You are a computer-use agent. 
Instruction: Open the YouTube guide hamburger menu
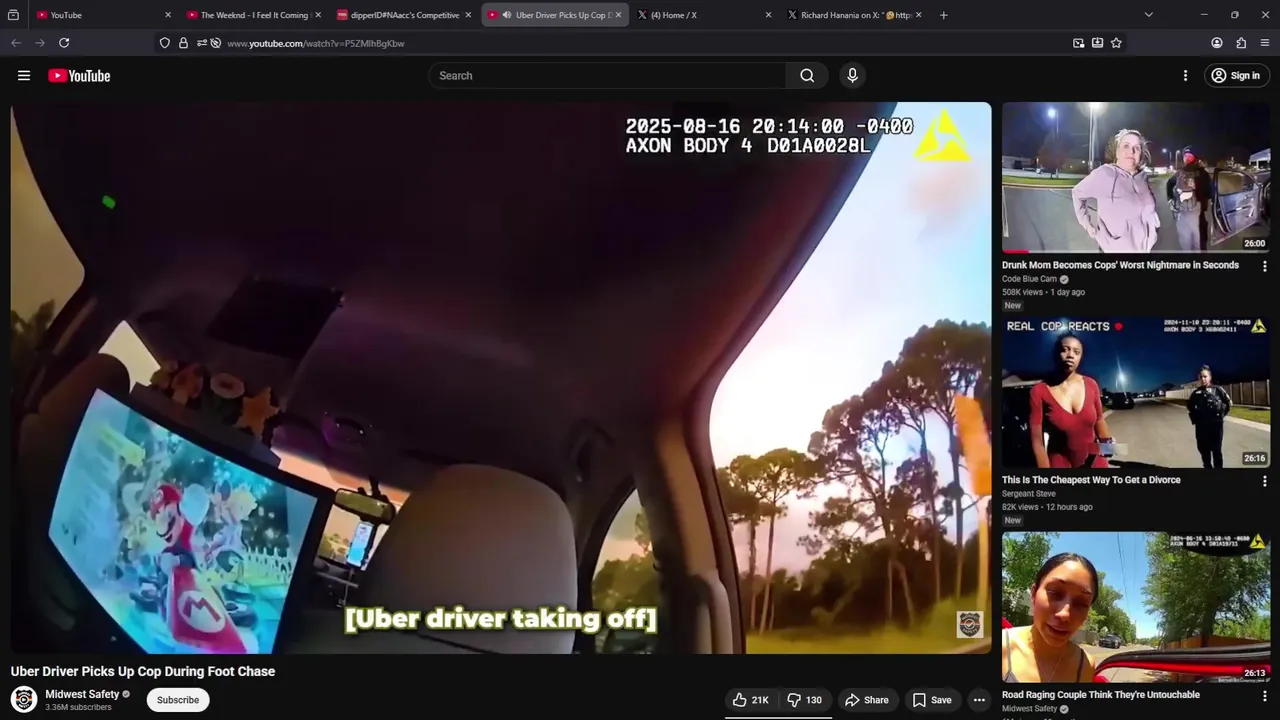(24, 76)
